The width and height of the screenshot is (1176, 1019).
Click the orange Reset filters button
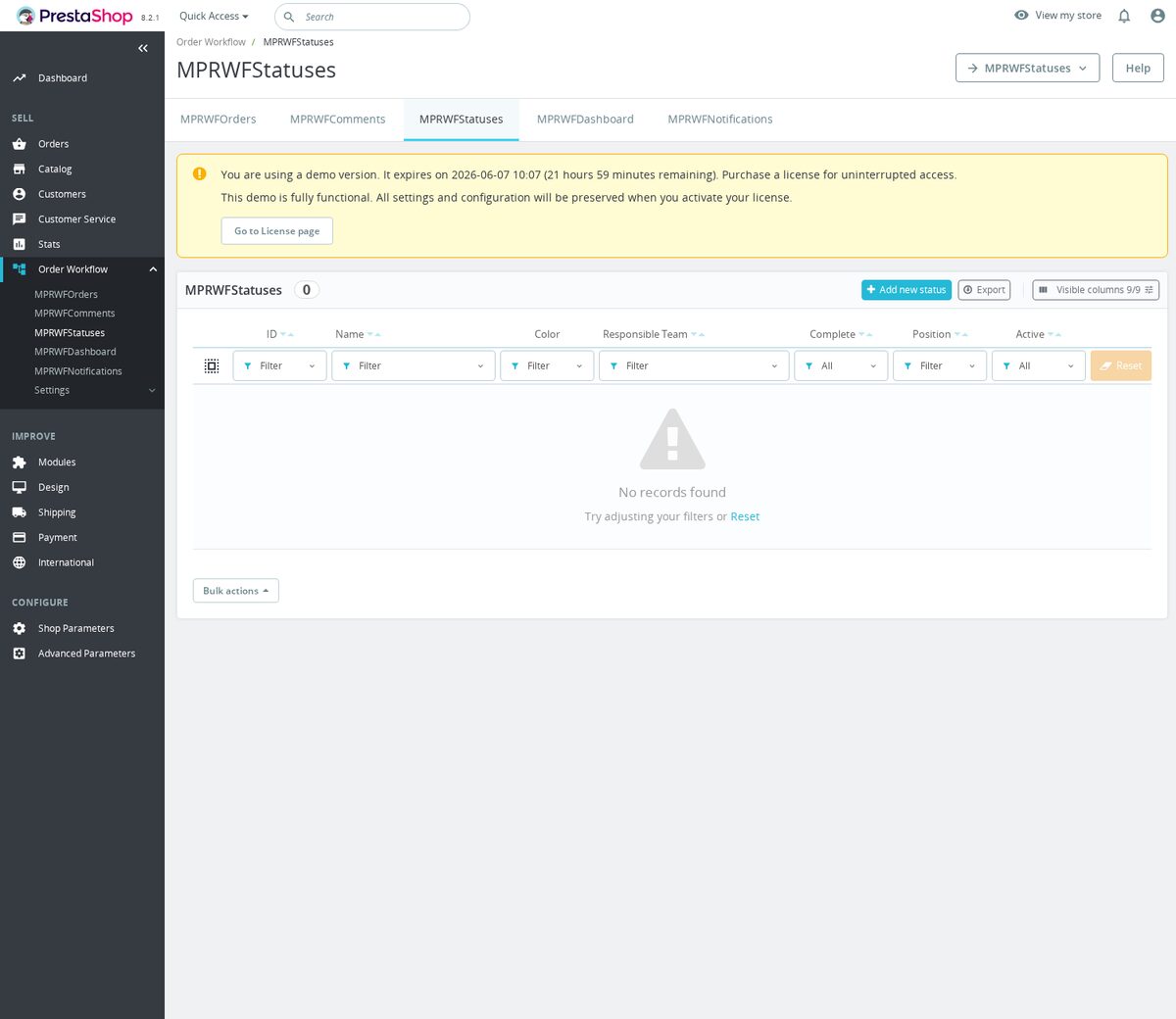(x=1121, y=365)
